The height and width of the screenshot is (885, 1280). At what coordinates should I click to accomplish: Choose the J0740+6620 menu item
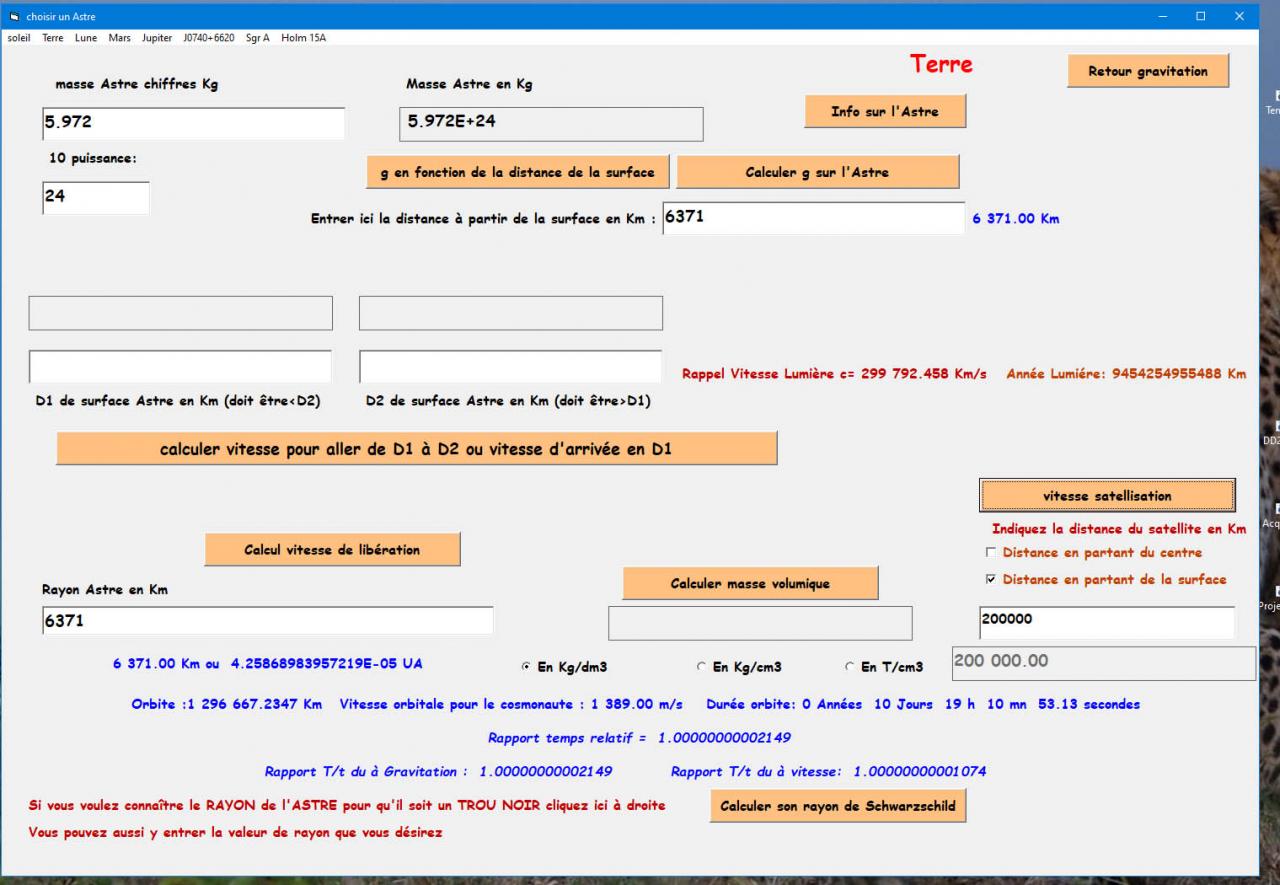209,38
